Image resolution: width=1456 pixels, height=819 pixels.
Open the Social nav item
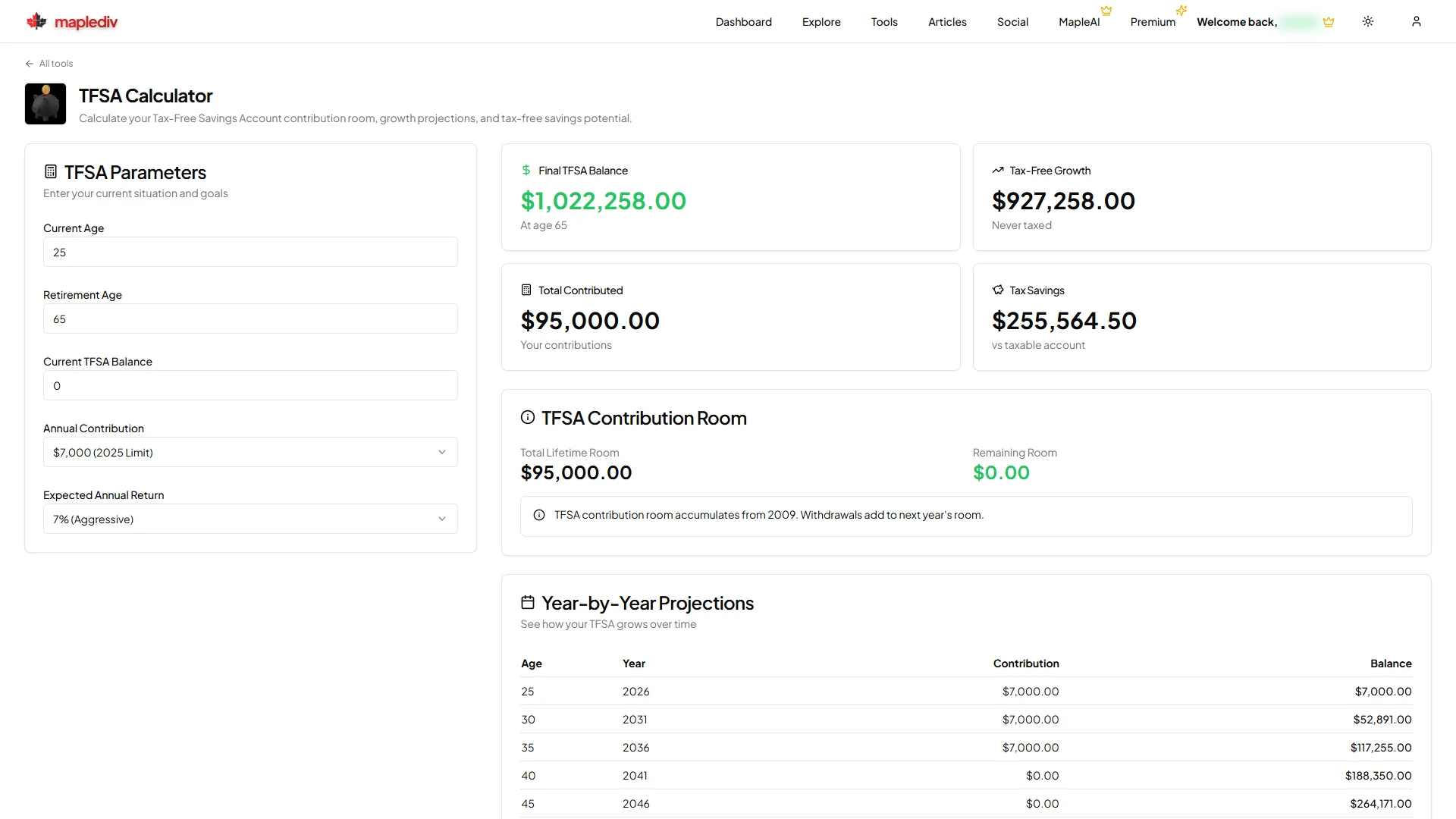(x=1012, y=22)
